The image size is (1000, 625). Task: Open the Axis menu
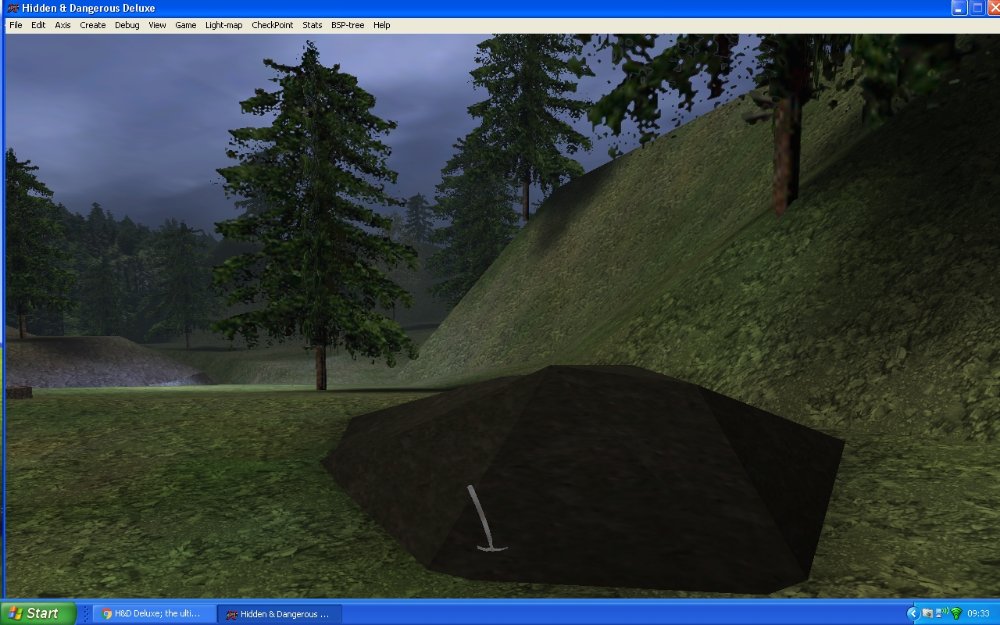coord(62,26)
